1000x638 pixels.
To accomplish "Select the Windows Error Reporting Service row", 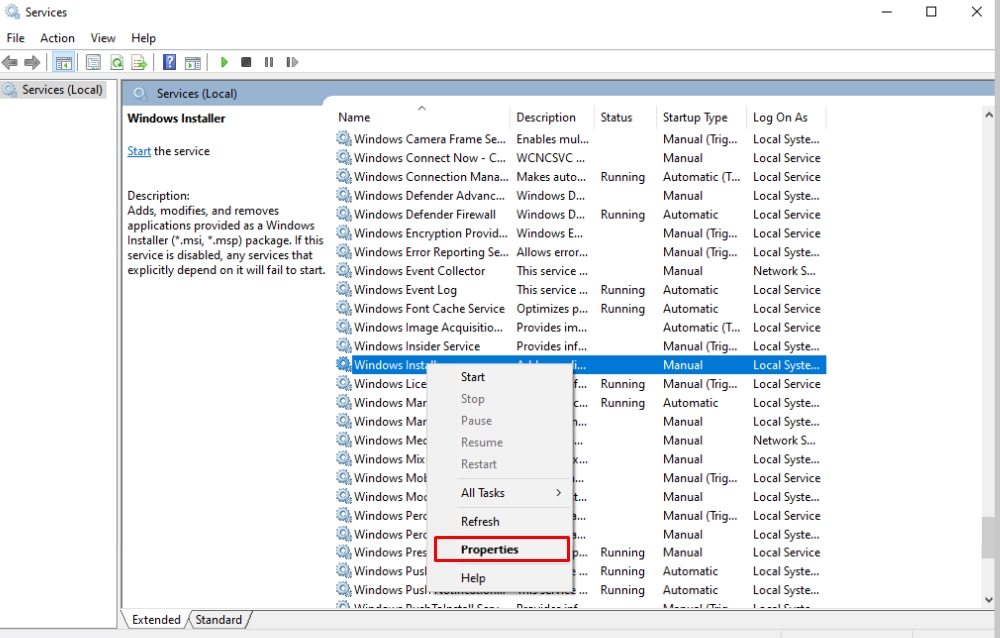I will point(580,251).
